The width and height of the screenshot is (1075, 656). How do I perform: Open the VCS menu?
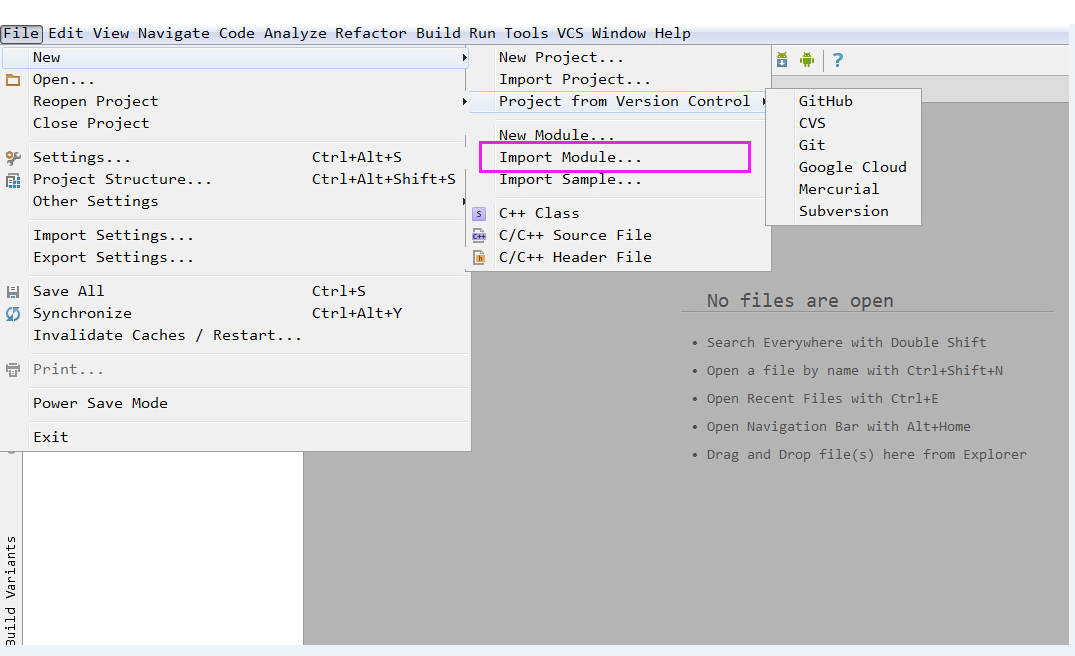pyautogui.click(x=569, y=32)
